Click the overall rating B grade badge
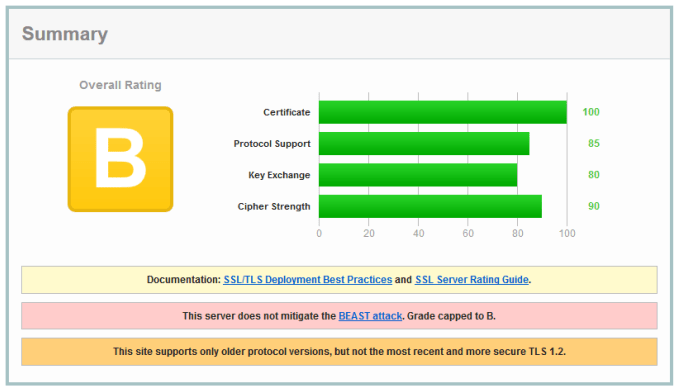 tap(120, 159)
